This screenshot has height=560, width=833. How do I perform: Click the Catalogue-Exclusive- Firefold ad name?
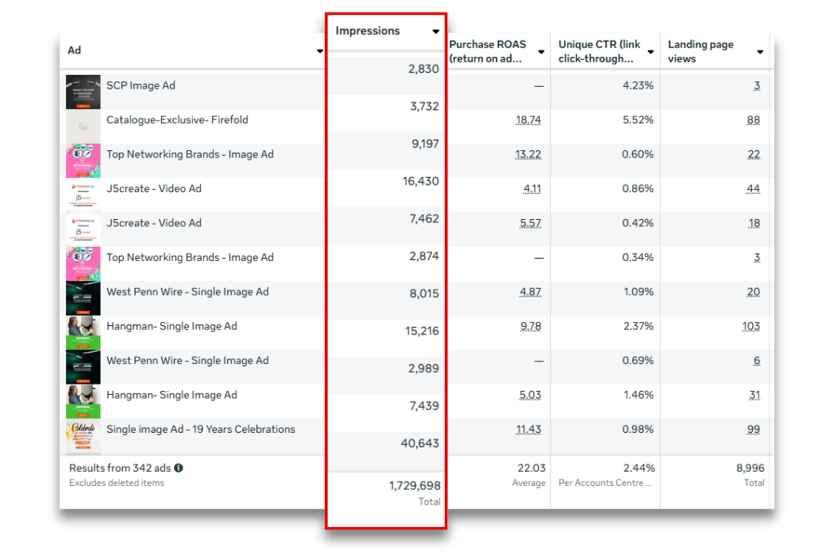(177, 120)
